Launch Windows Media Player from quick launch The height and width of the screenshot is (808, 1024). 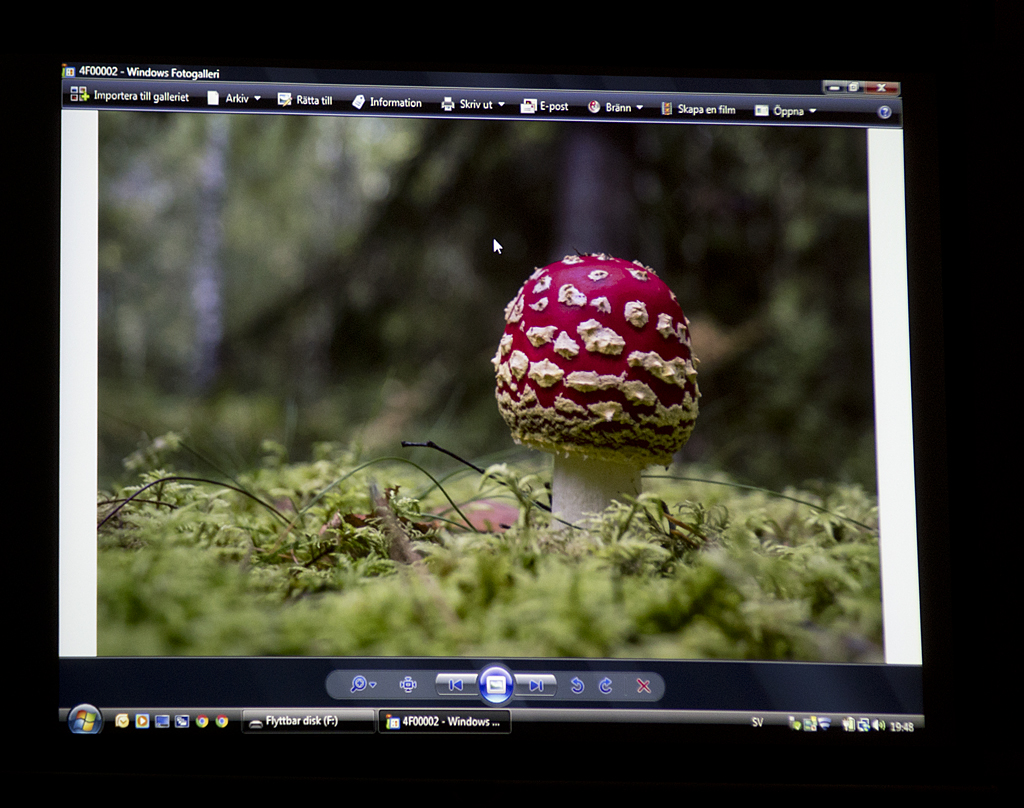point(142,721)
